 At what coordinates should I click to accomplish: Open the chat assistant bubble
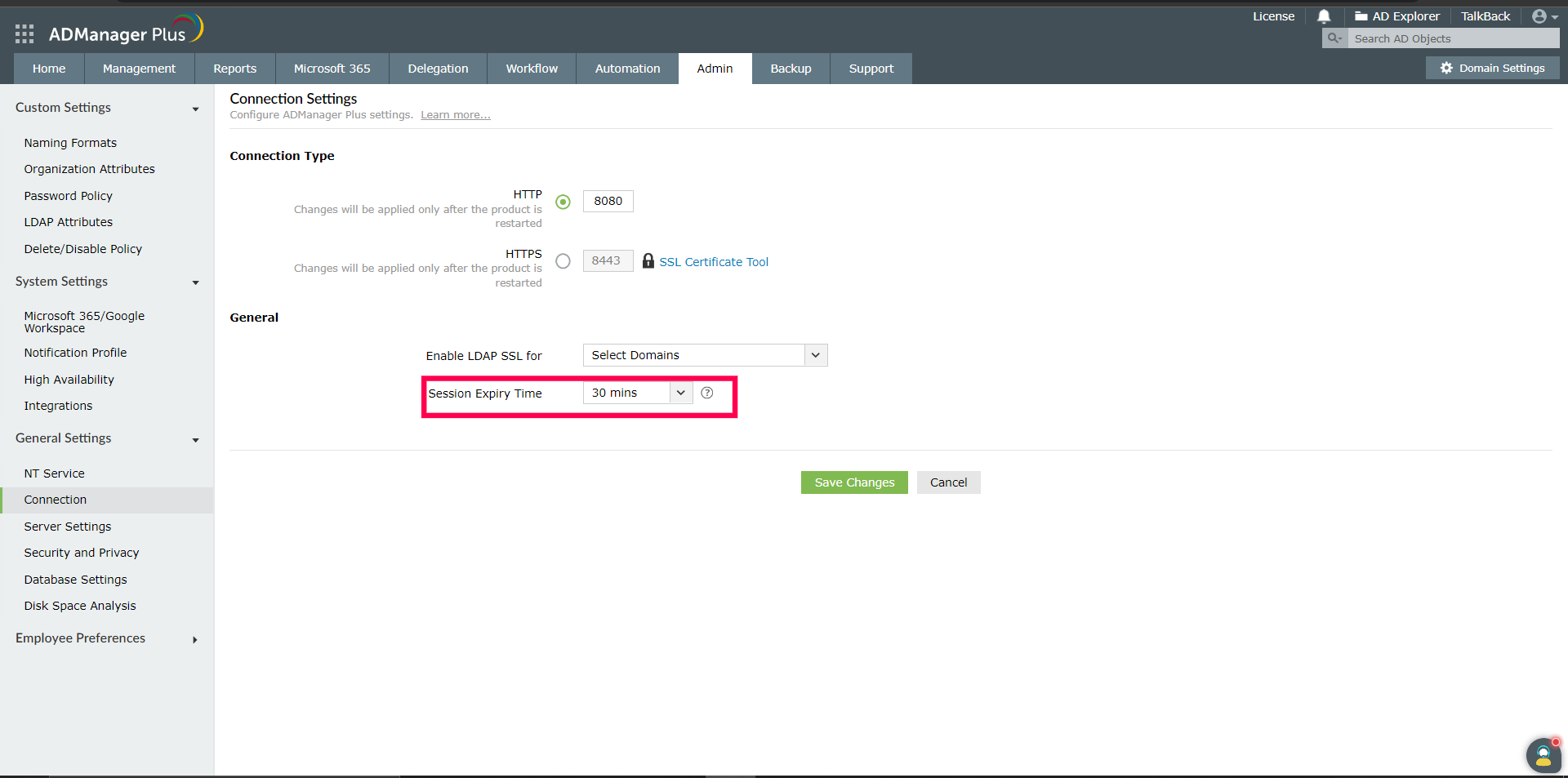[x=1543, y=754]
